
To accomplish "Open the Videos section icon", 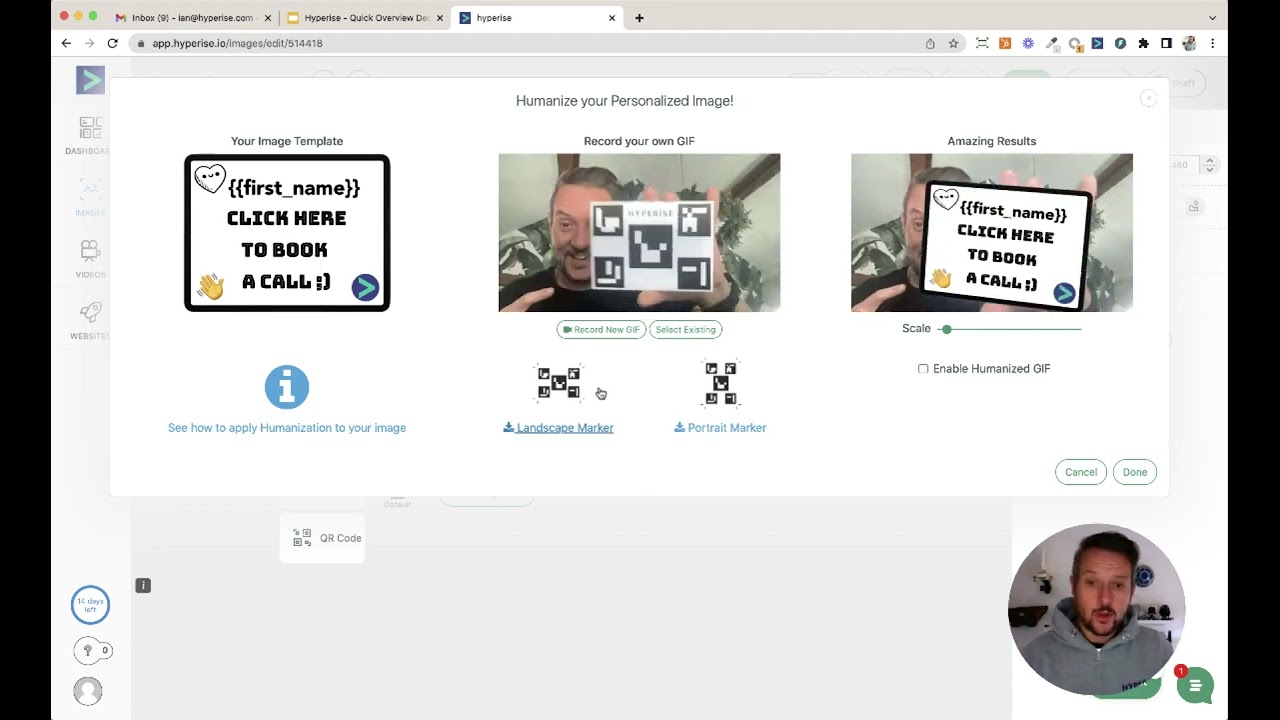I will click(x=90, y=251).
